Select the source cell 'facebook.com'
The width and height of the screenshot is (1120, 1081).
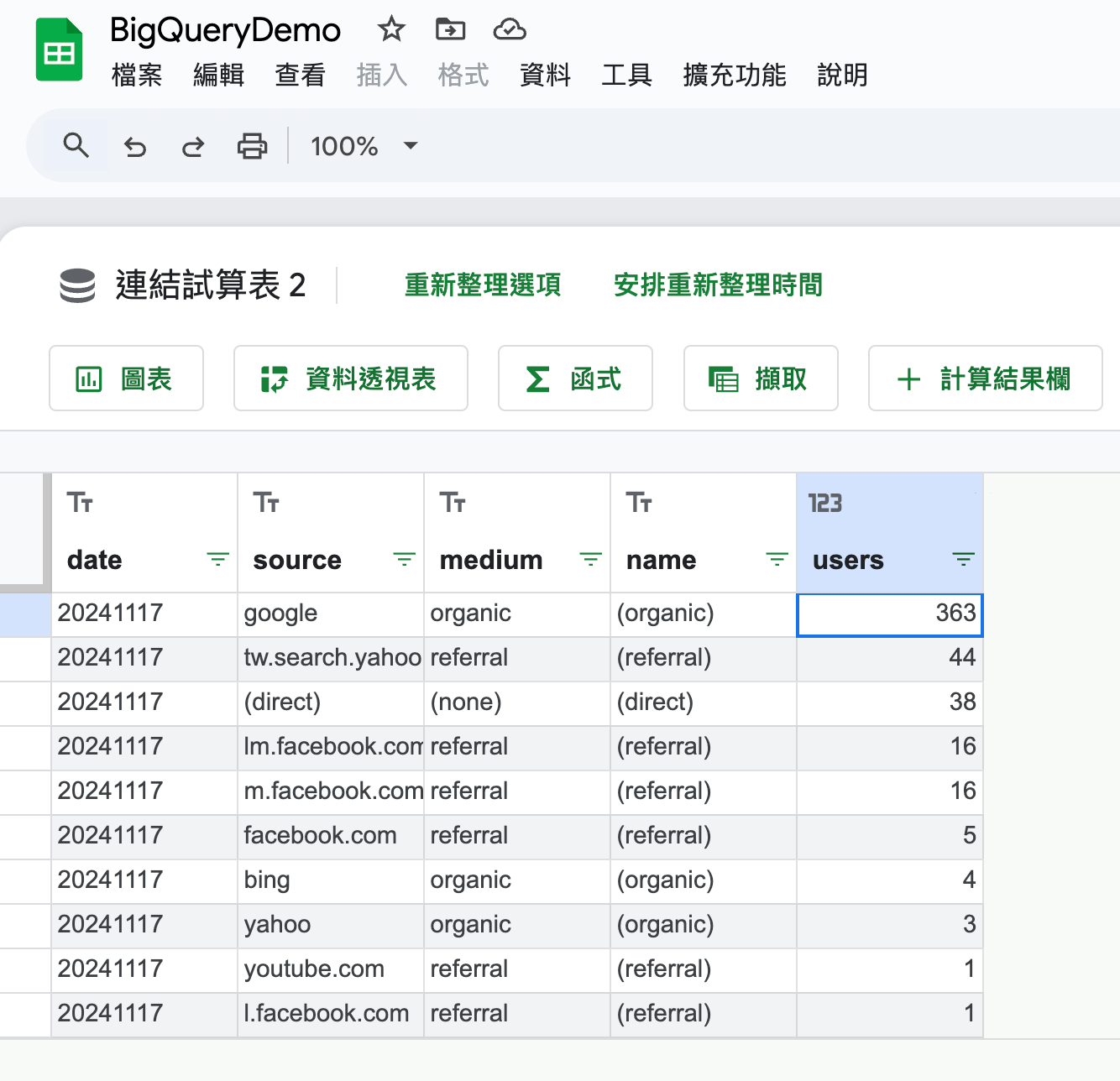tap(331, 837)
